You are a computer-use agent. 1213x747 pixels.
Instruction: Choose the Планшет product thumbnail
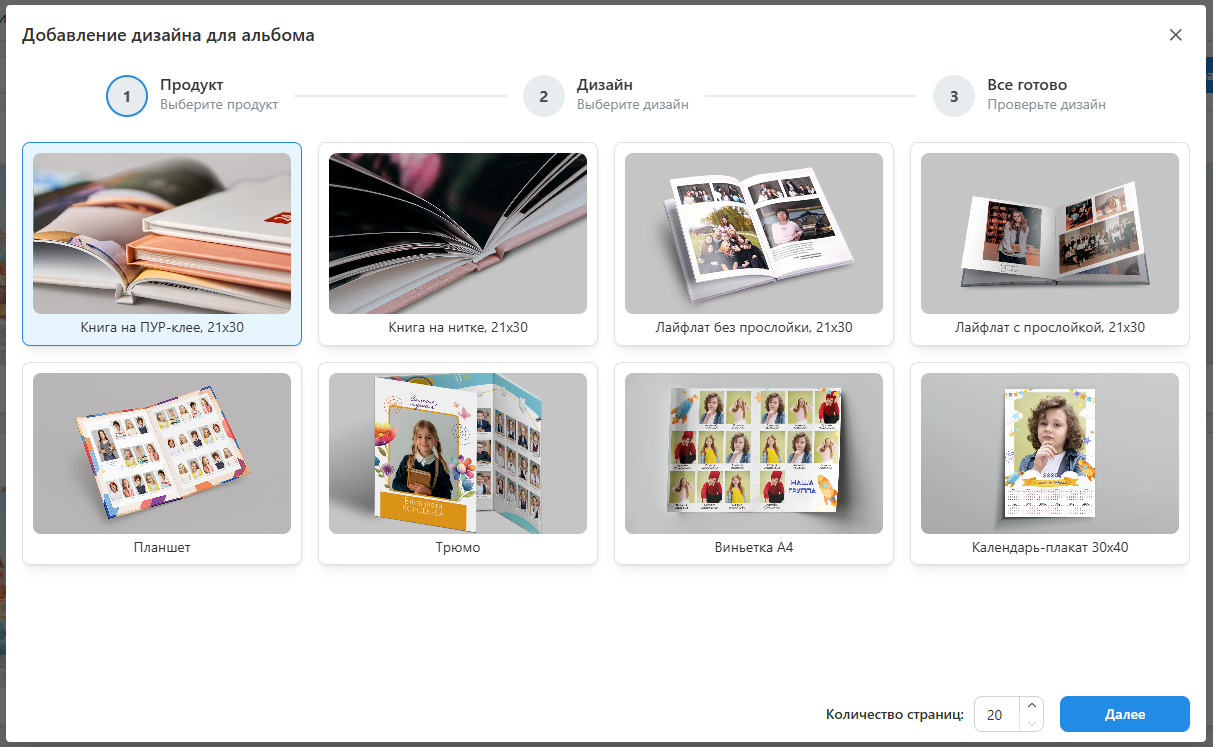[x=162, y=453]
